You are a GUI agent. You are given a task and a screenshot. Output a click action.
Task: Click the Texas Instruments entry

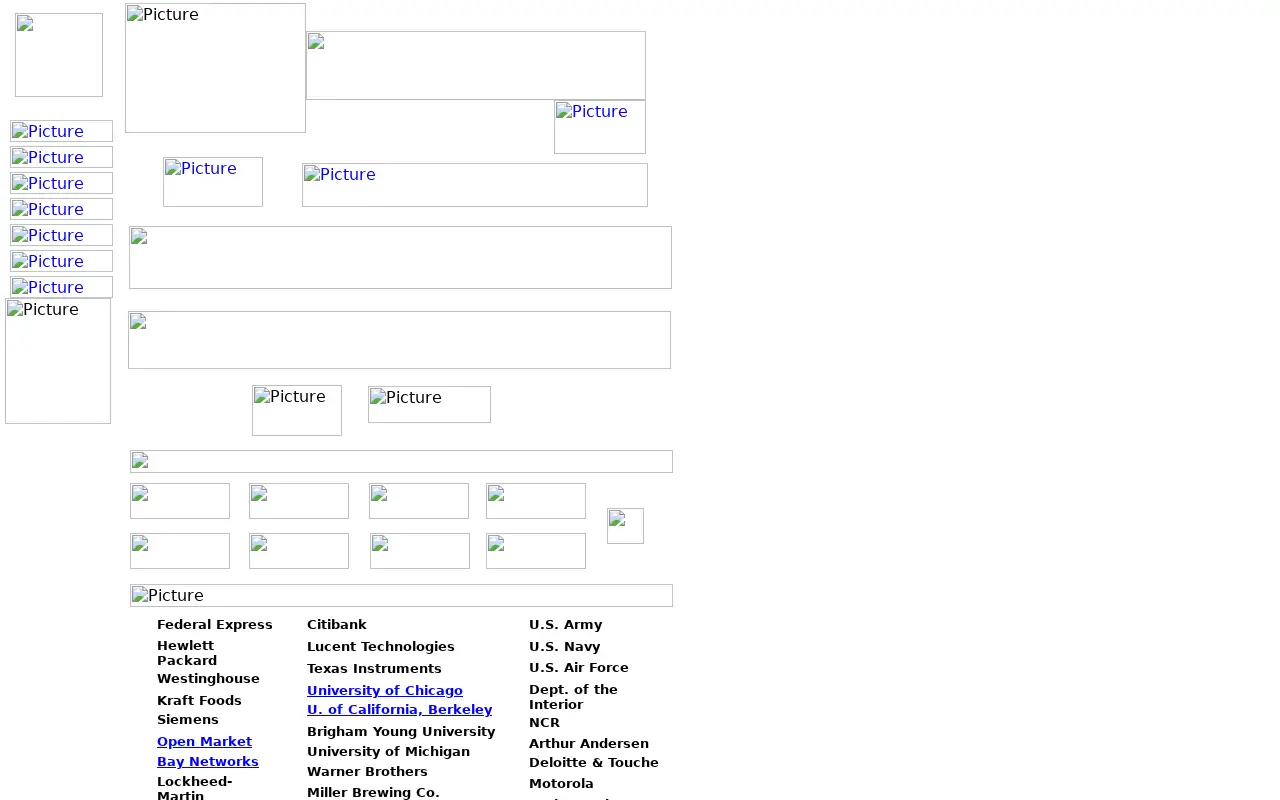coord(374,669)
